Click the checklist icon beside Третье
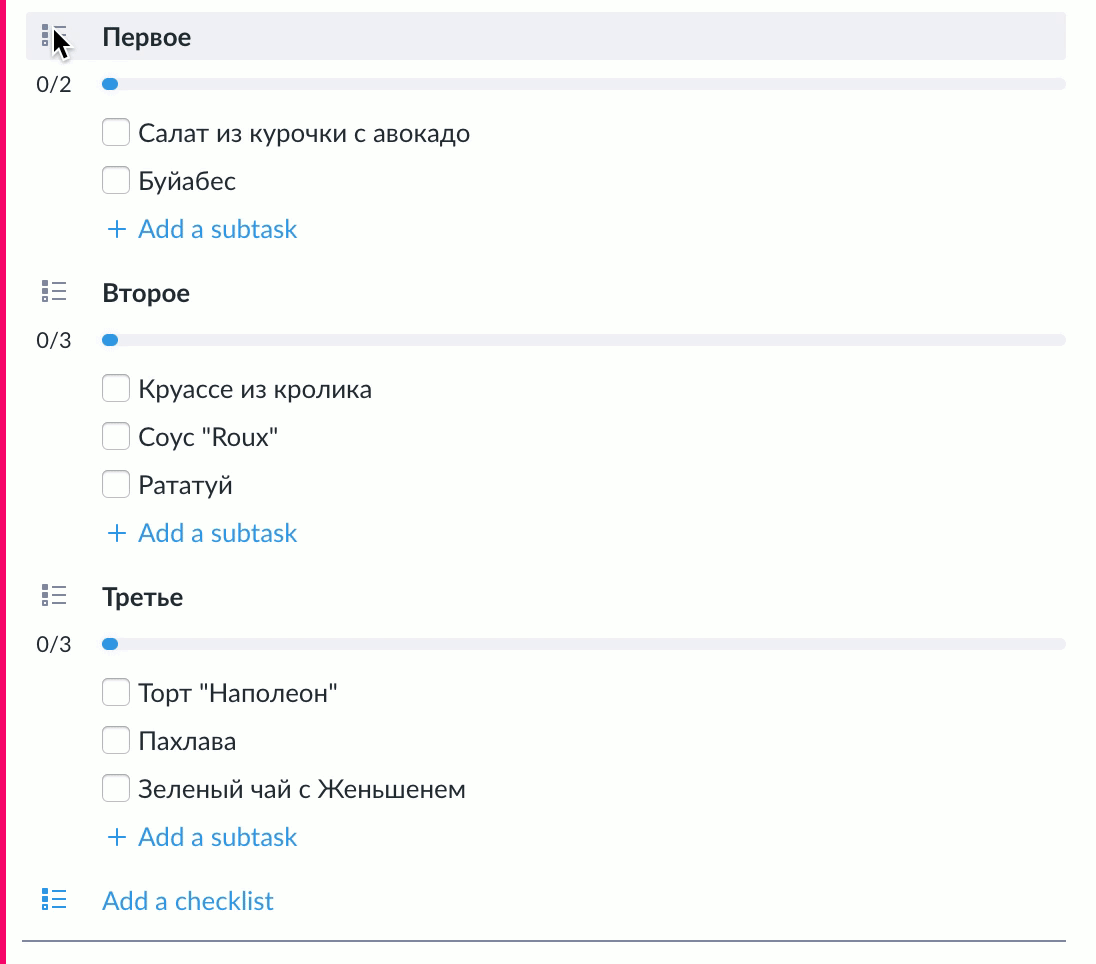 point(54,596)
